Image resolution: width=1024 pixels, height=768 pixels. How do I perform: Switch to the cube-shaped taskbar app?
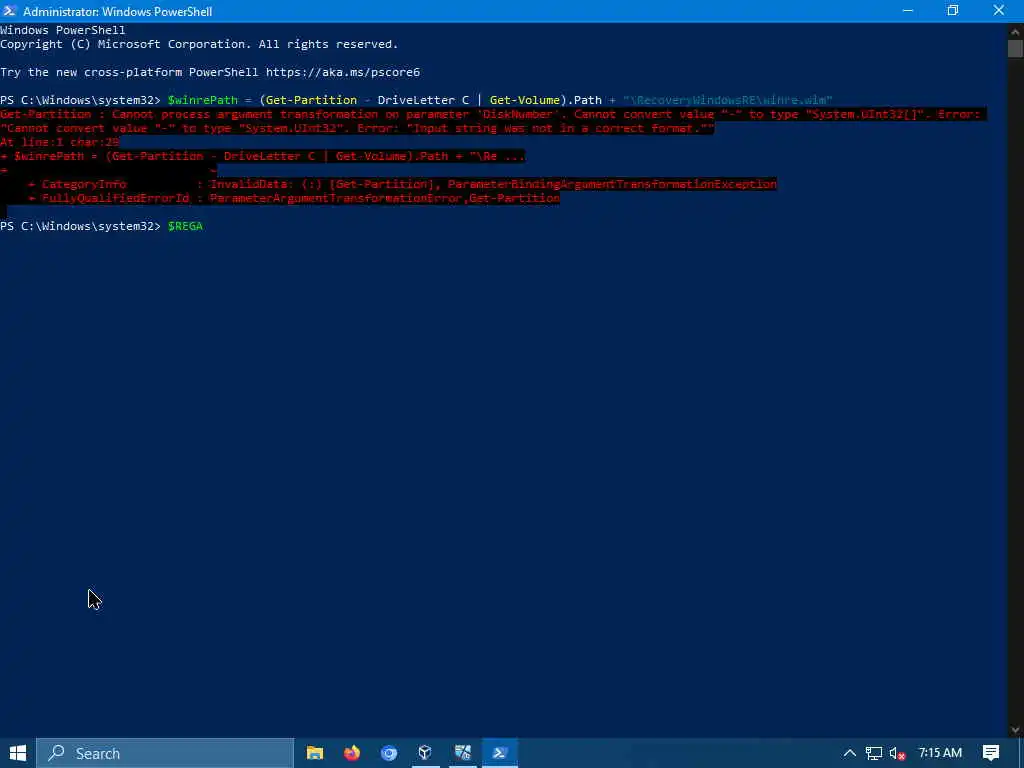coord(425,753)
